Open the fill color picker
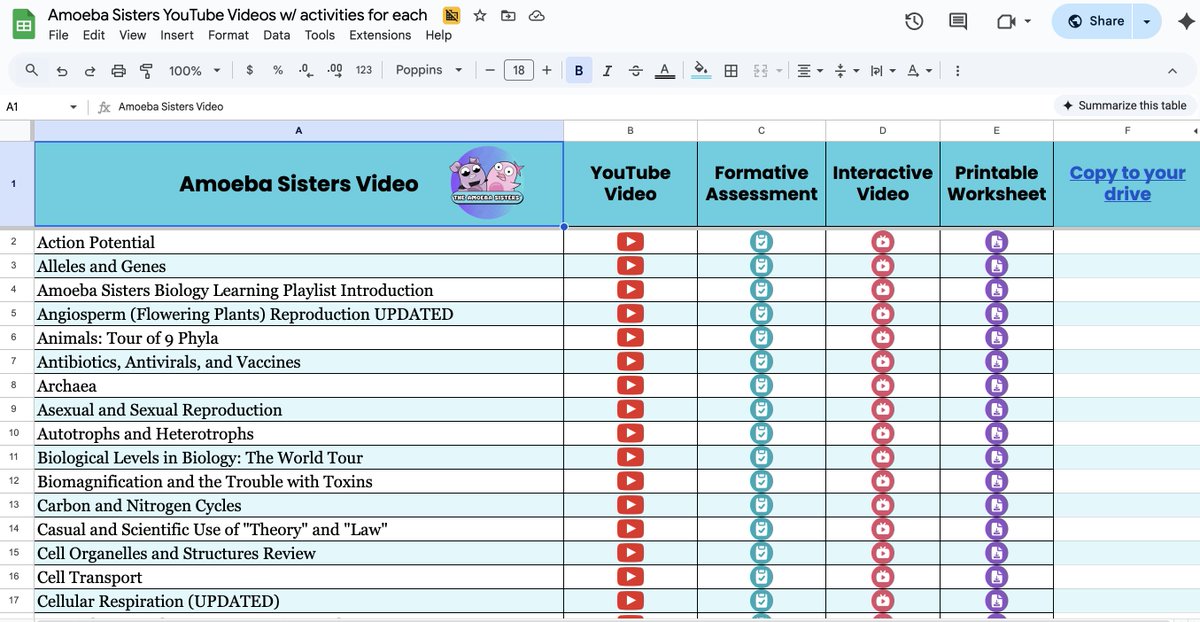This screenshot has width=1200, height=622. (701, 70)
